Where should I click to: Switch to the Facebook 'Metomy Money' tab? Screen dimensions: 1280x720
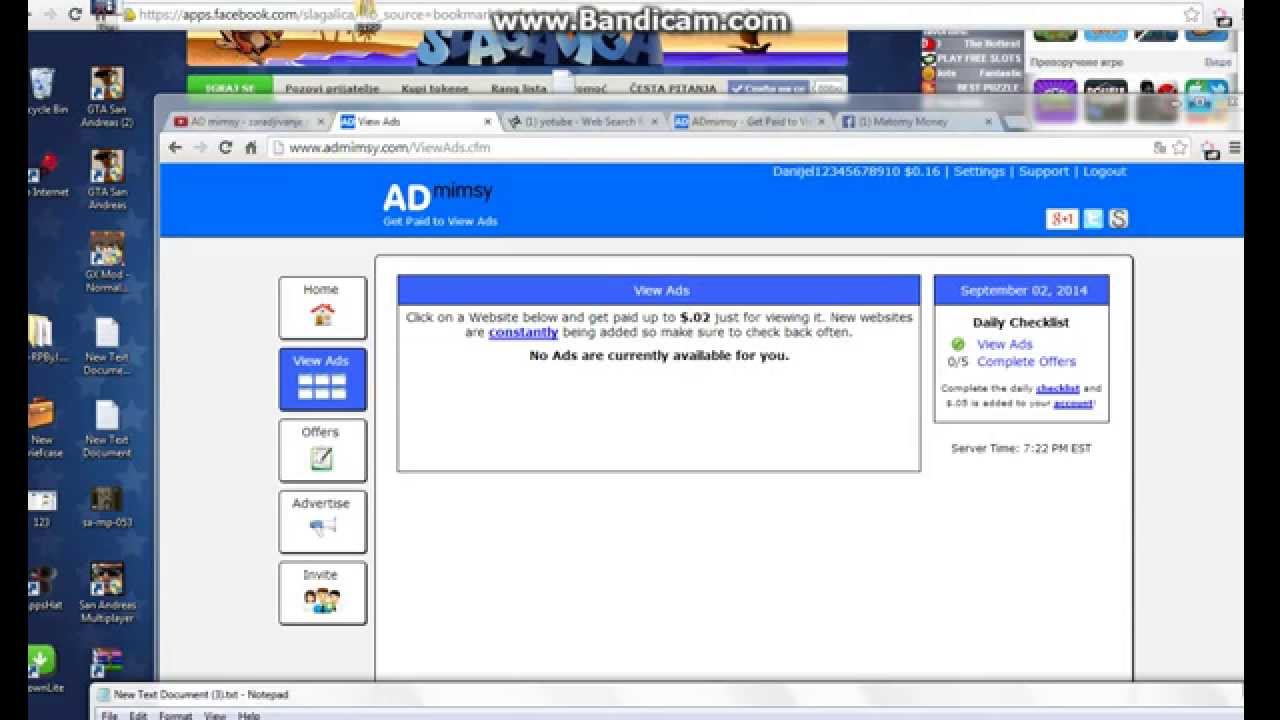pyautogui.click(x=917, y=122)
